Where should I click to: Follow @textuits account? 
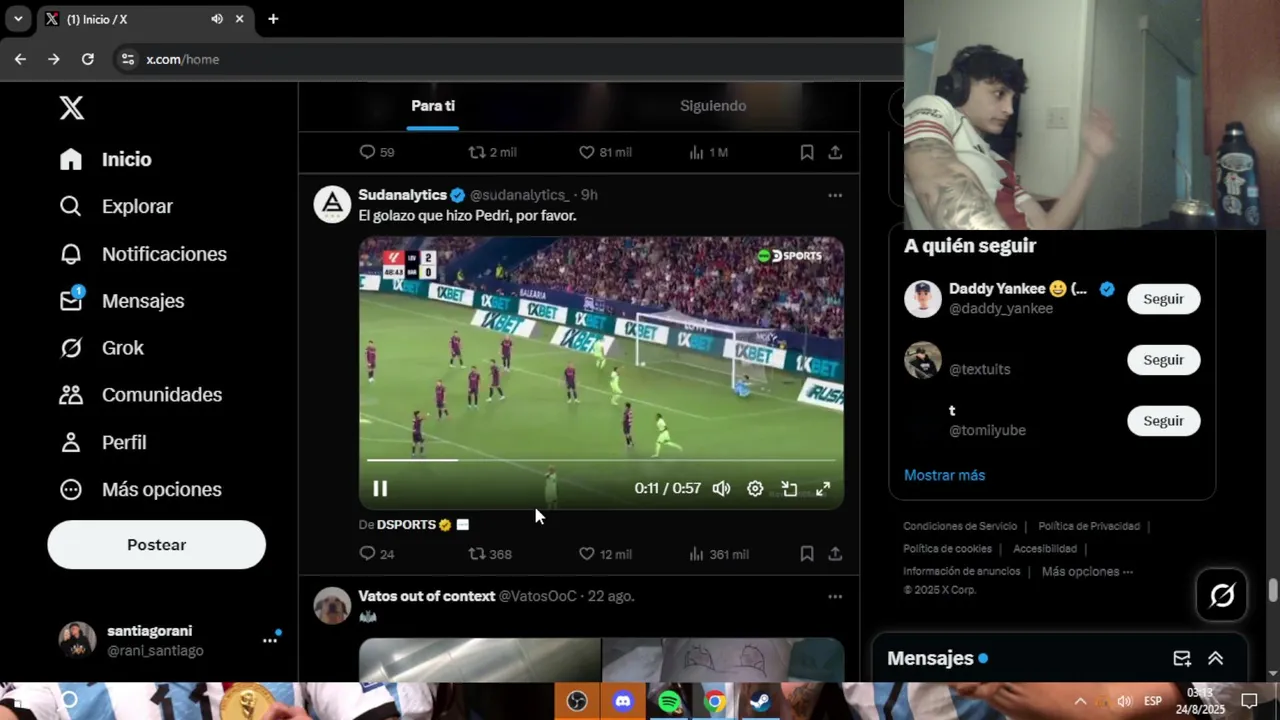point(1163,360)
